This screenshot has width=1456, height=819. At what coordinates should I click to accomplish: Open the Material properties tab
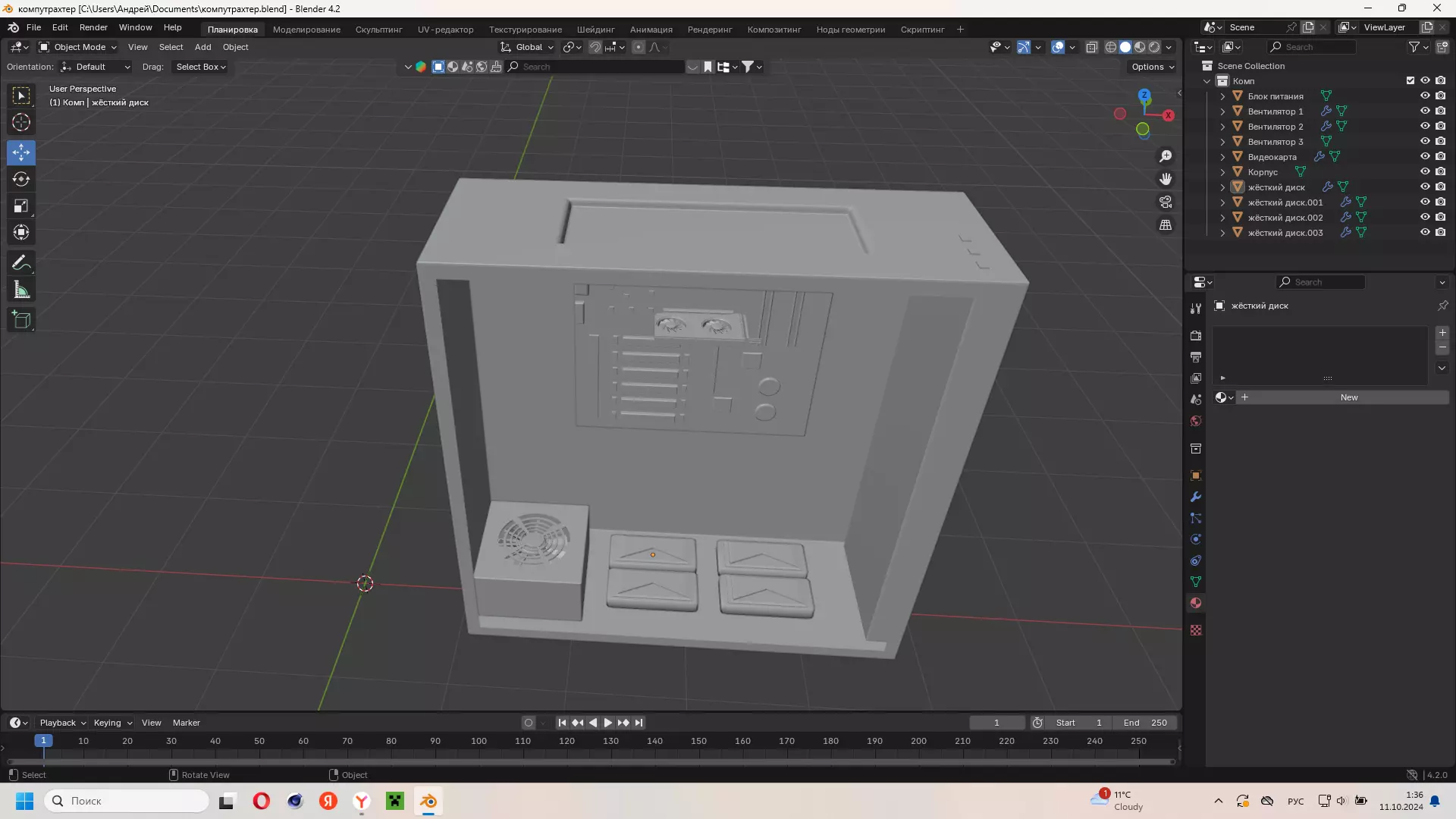point(1196,603)
